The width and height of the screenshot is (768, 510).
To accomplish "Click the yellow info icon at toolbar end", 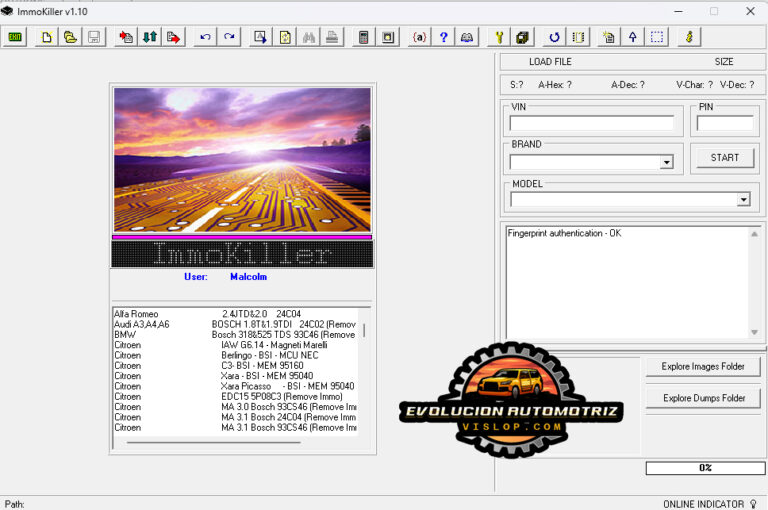I will coord(688,37).
